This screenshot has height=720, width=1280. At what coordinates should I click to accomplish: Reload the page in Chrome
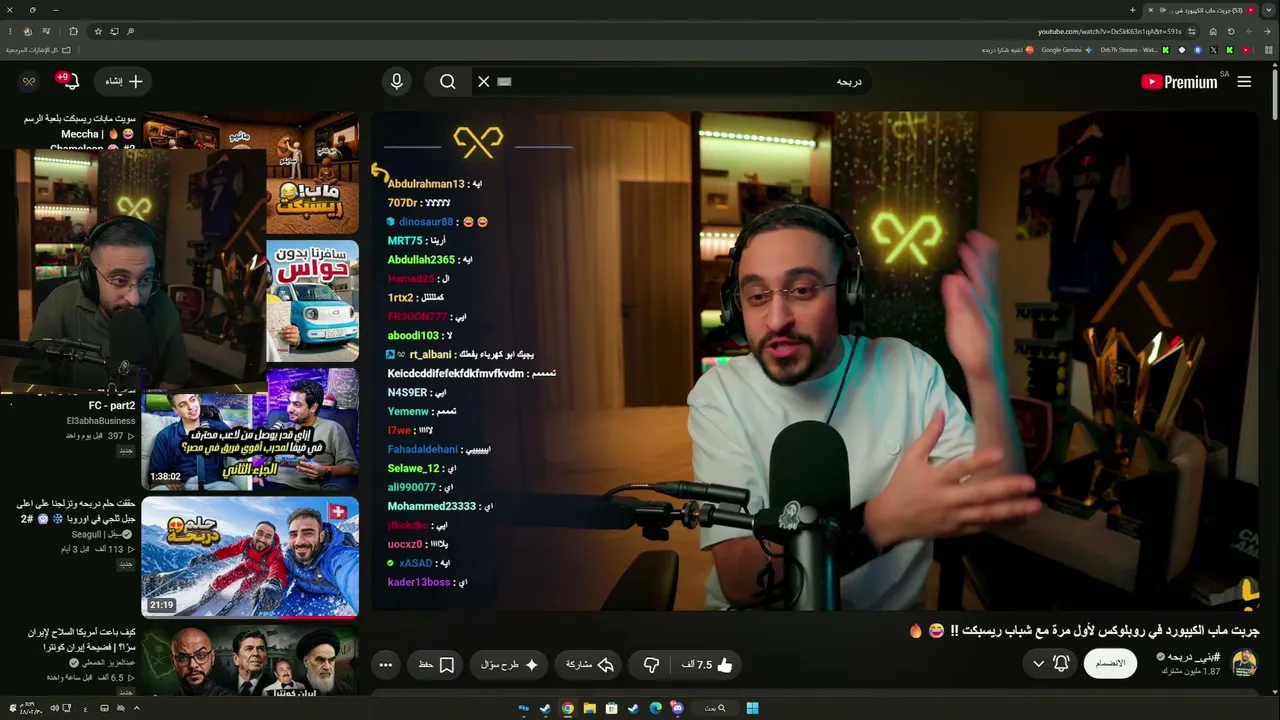(1231, 31)
